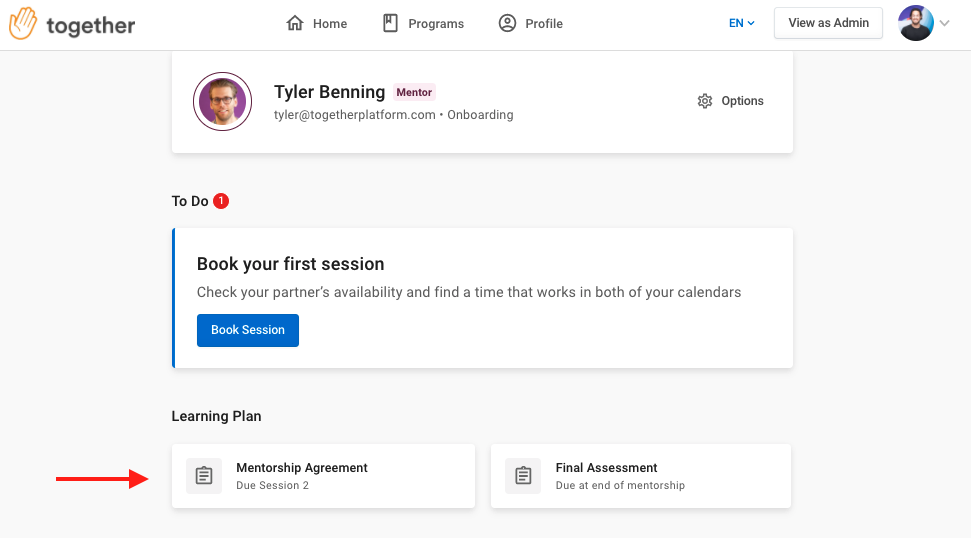Open the Programs menu item

tap(424, 23)
